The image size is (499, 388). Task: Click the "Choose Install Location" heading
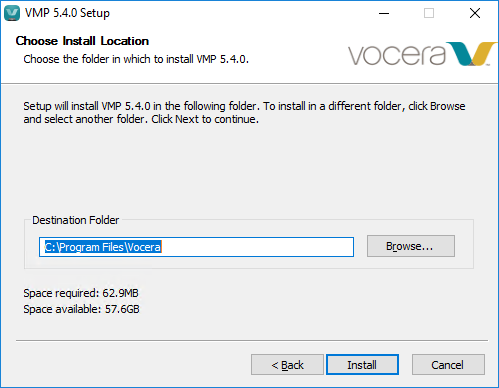pyautogui.click(x=82, y=41)
